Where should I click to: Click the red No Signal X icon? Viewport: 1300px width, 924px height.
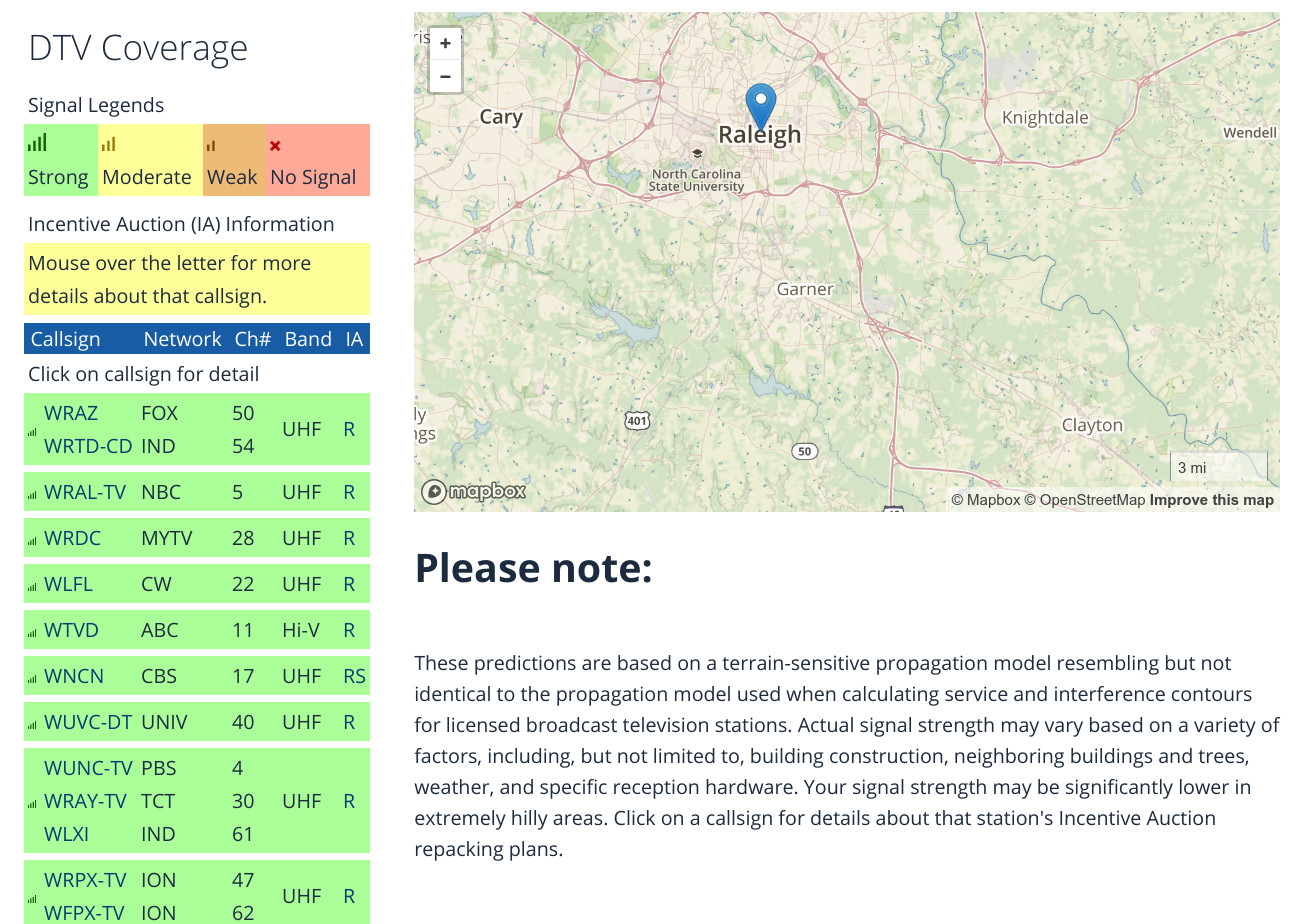pyautogui.click(x=275, y=146)
